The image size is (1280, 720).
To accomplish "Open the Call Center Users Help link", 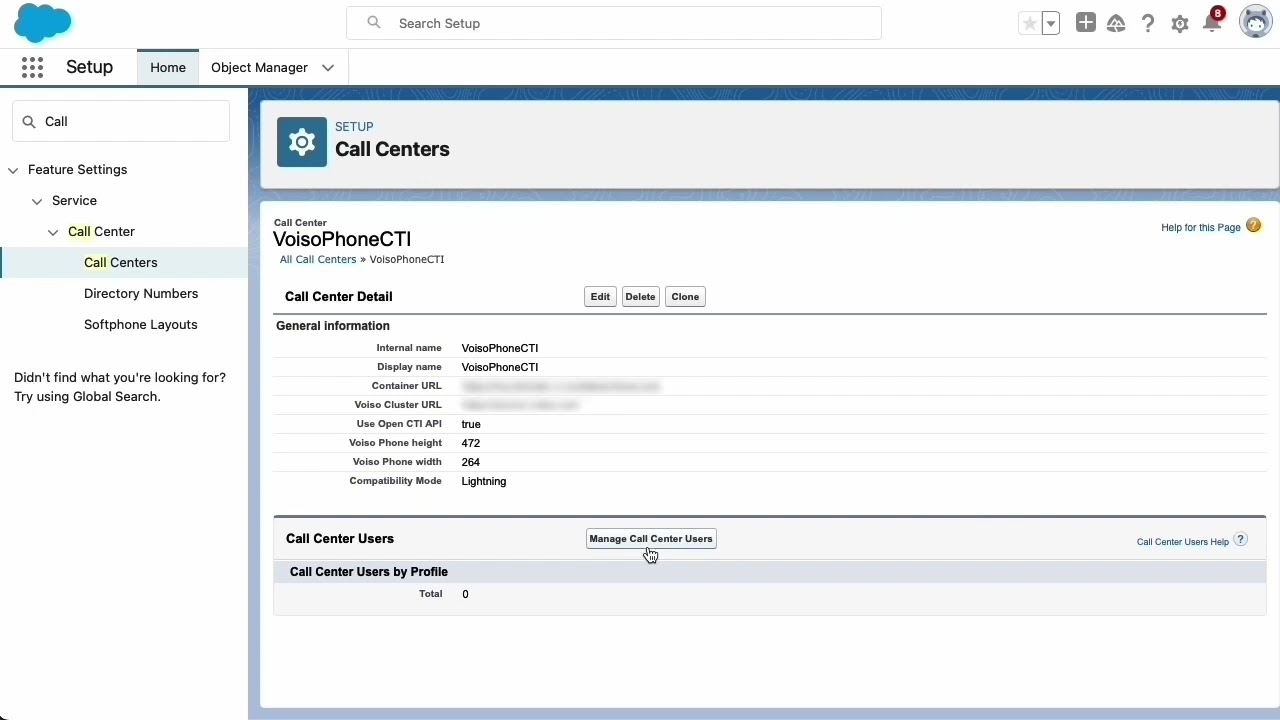I will pyautogui.click(x=1182, y=542).
